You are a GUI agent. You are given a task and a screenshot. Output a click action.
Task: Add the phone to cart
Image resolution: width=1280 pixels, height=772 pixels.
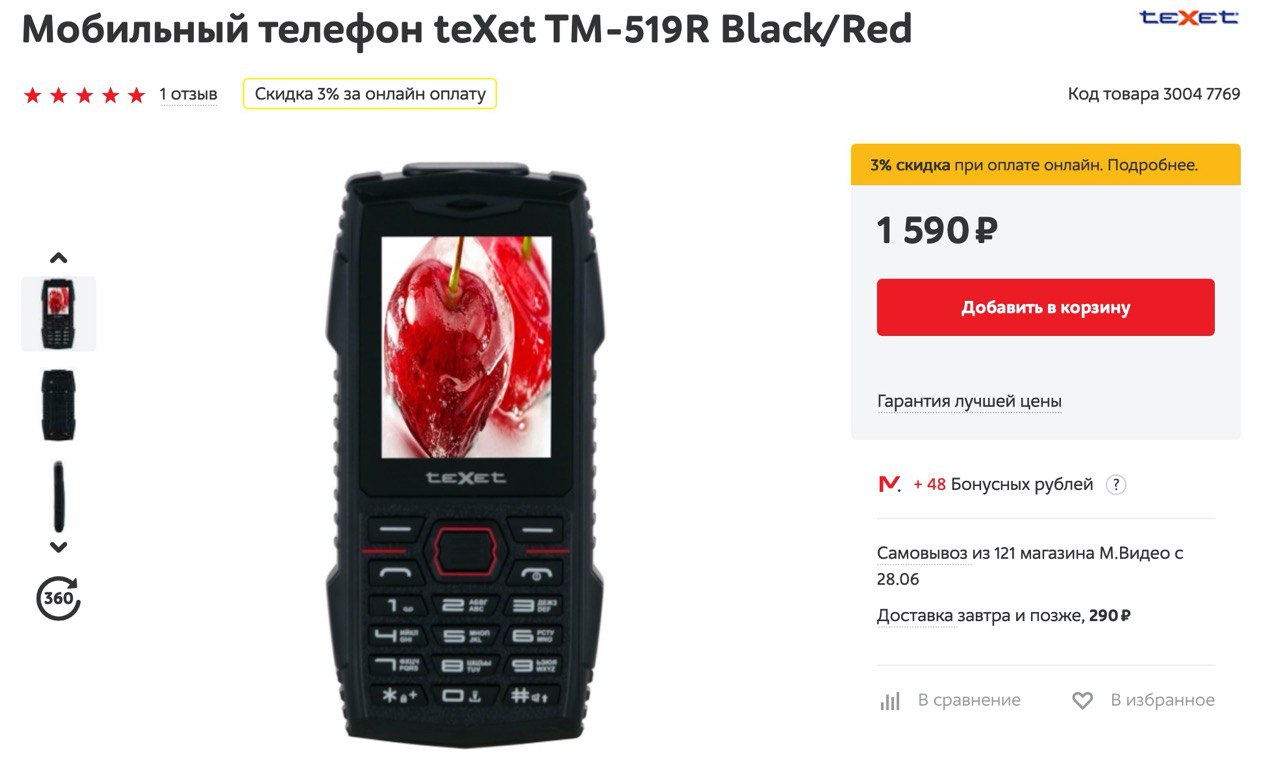tap(1045, 307)
